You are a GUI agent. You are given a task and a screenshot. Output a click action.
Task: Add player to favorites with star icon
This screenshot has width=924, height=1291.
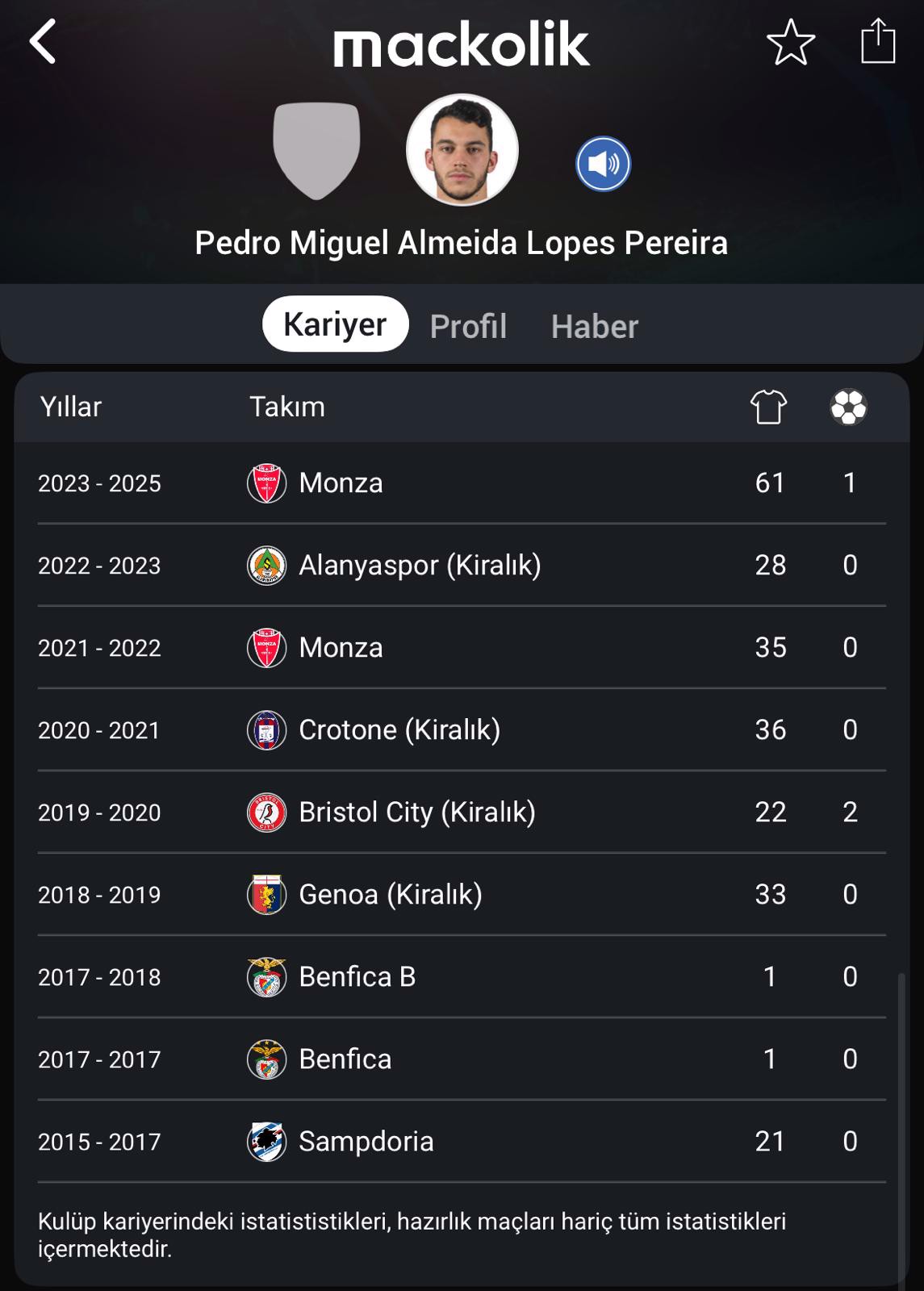point(791,42)
